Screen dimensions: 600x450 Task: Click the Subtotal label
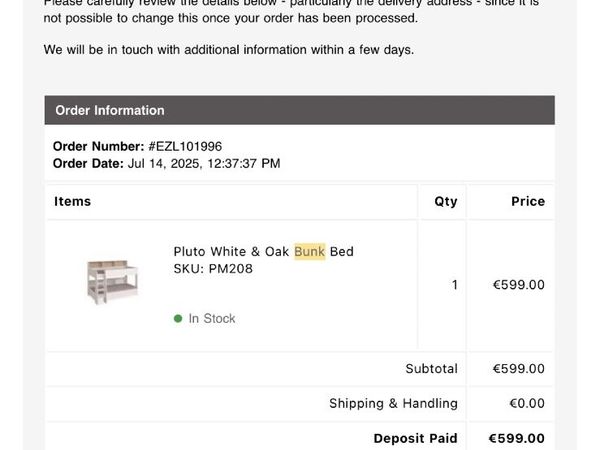[x=431, y=368]
